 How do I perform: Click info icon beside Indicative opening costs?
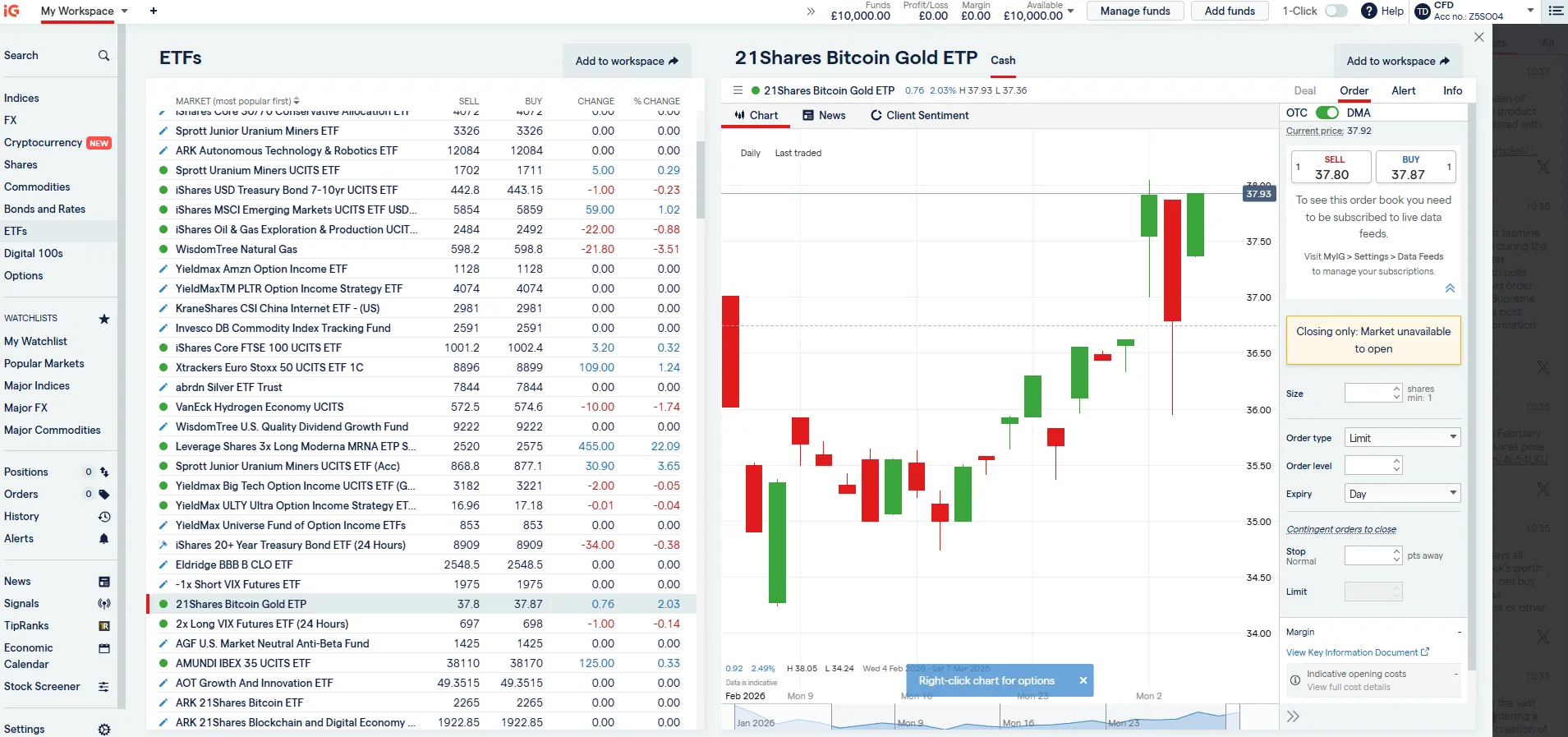click(x=1295, y=680)
